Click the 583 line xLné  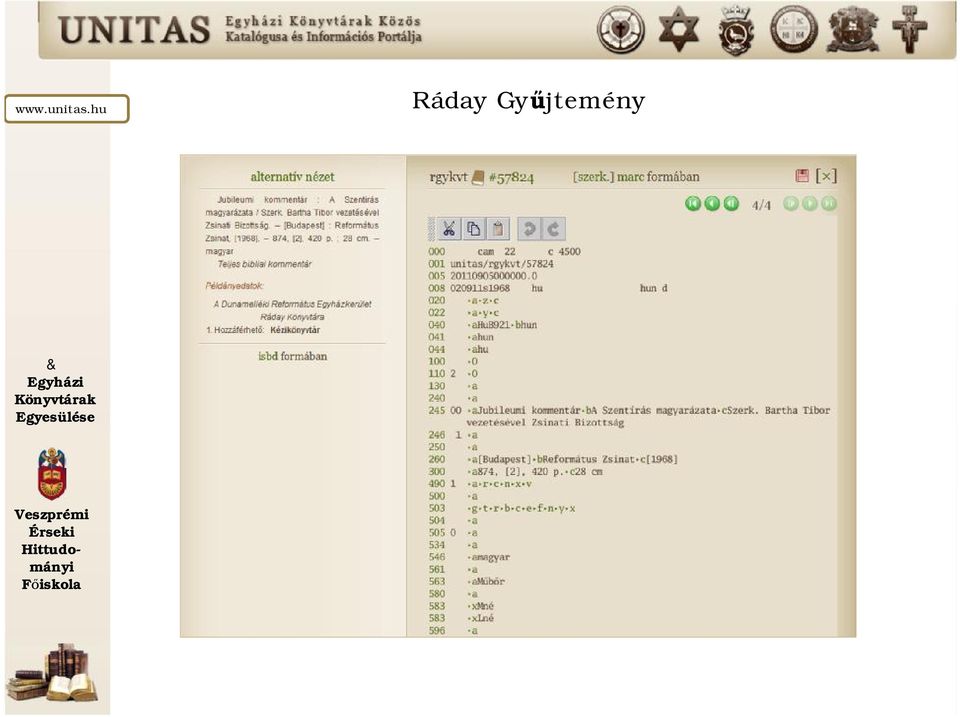461,618
